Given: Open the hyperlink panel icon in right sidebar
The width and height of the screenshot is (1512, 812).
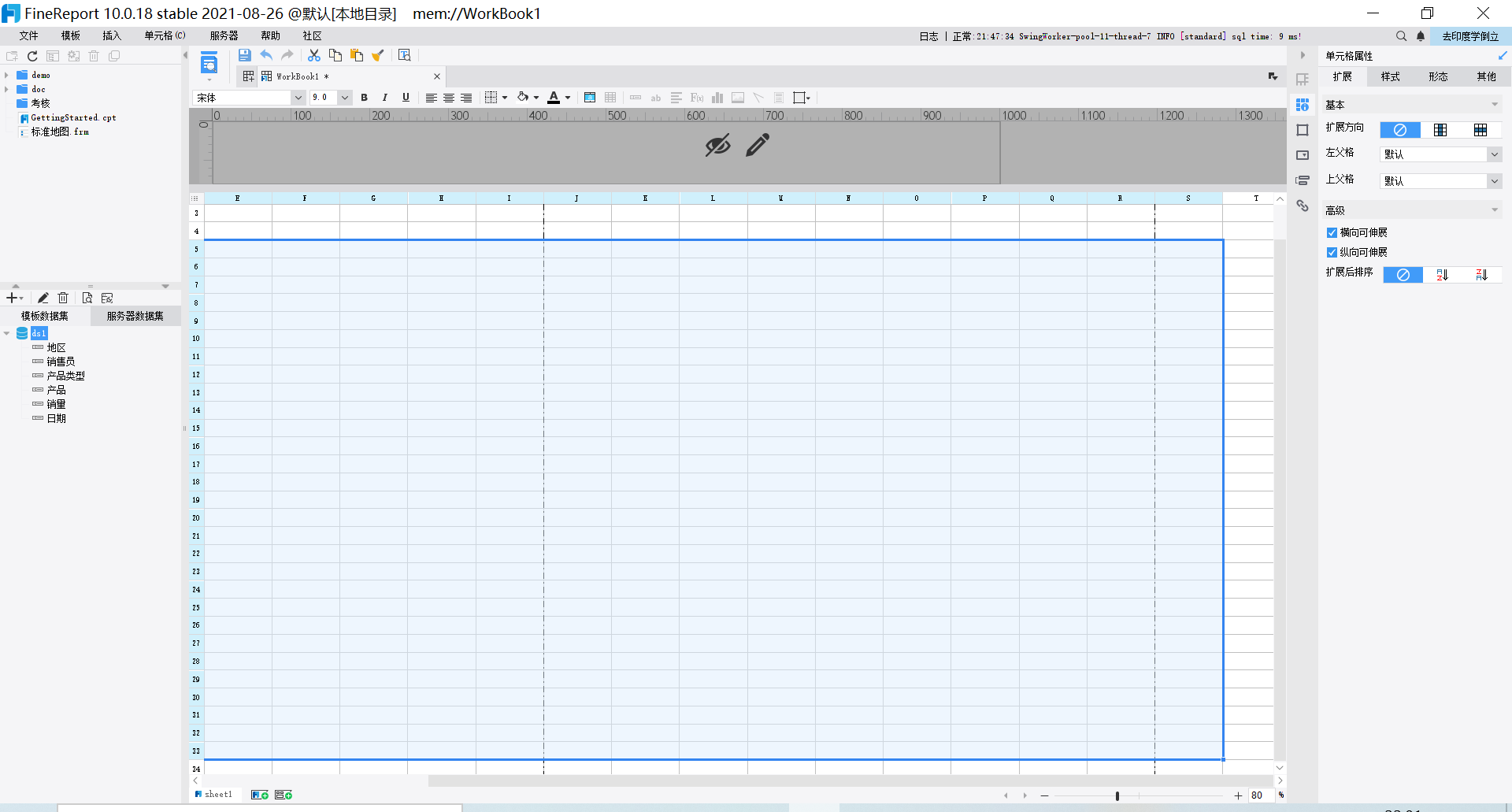Looking at the screenshot, I should (1303, 206).
